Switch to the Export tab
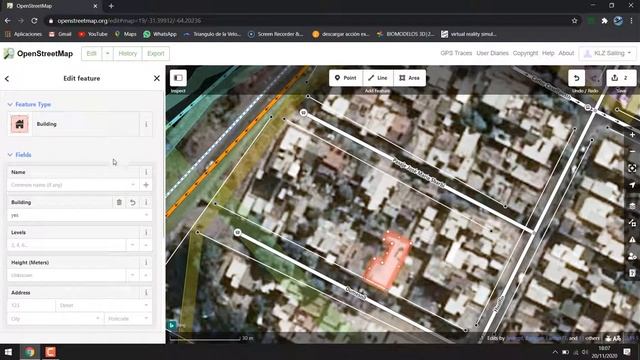The width and height of the screenshot is (640, 360). tap(156, 53)
